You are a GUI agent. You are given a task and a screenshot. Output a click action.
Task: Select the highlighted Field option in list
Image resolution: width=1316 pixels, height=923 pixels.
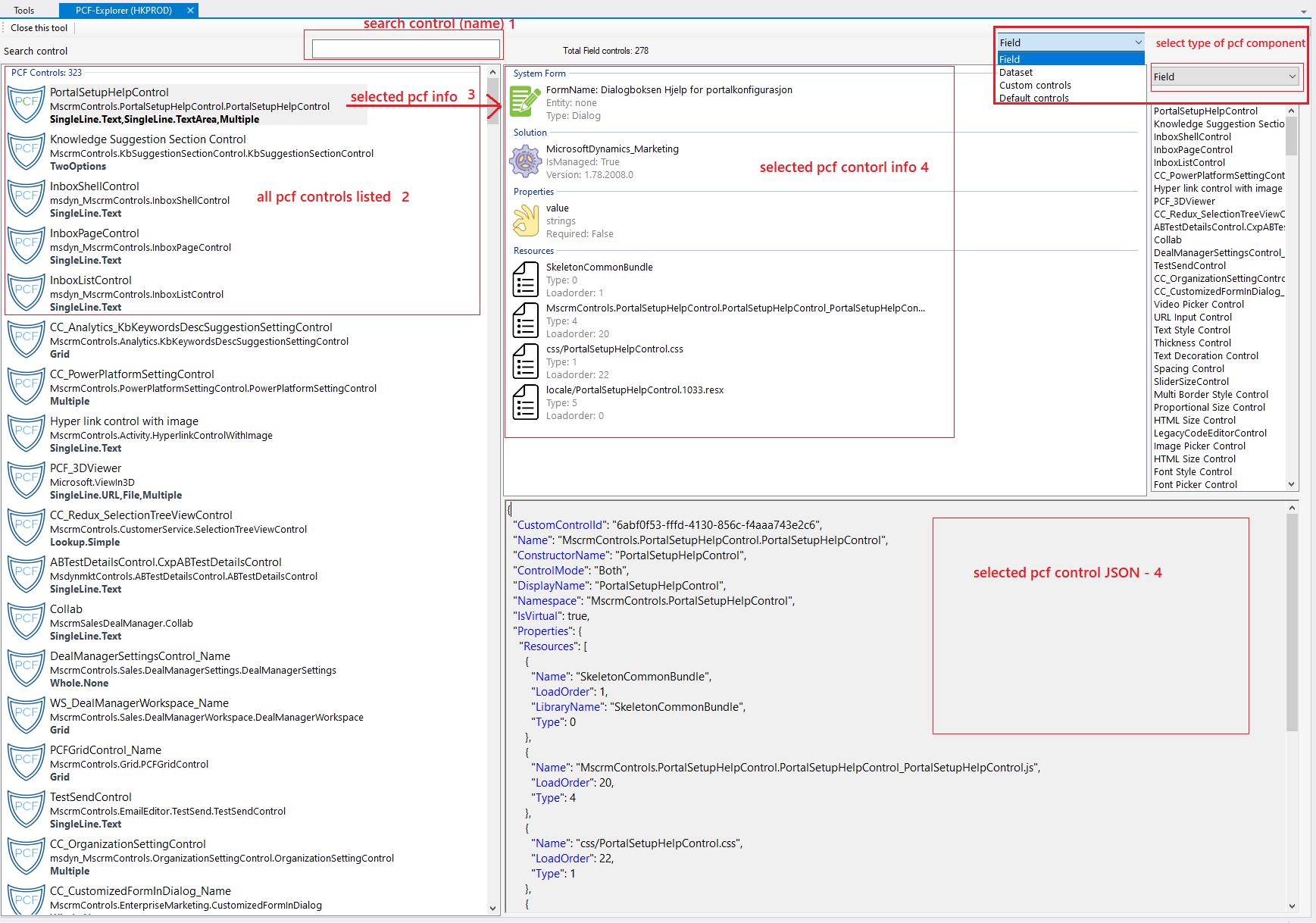pyautogui.click(x=1071, y=59)
